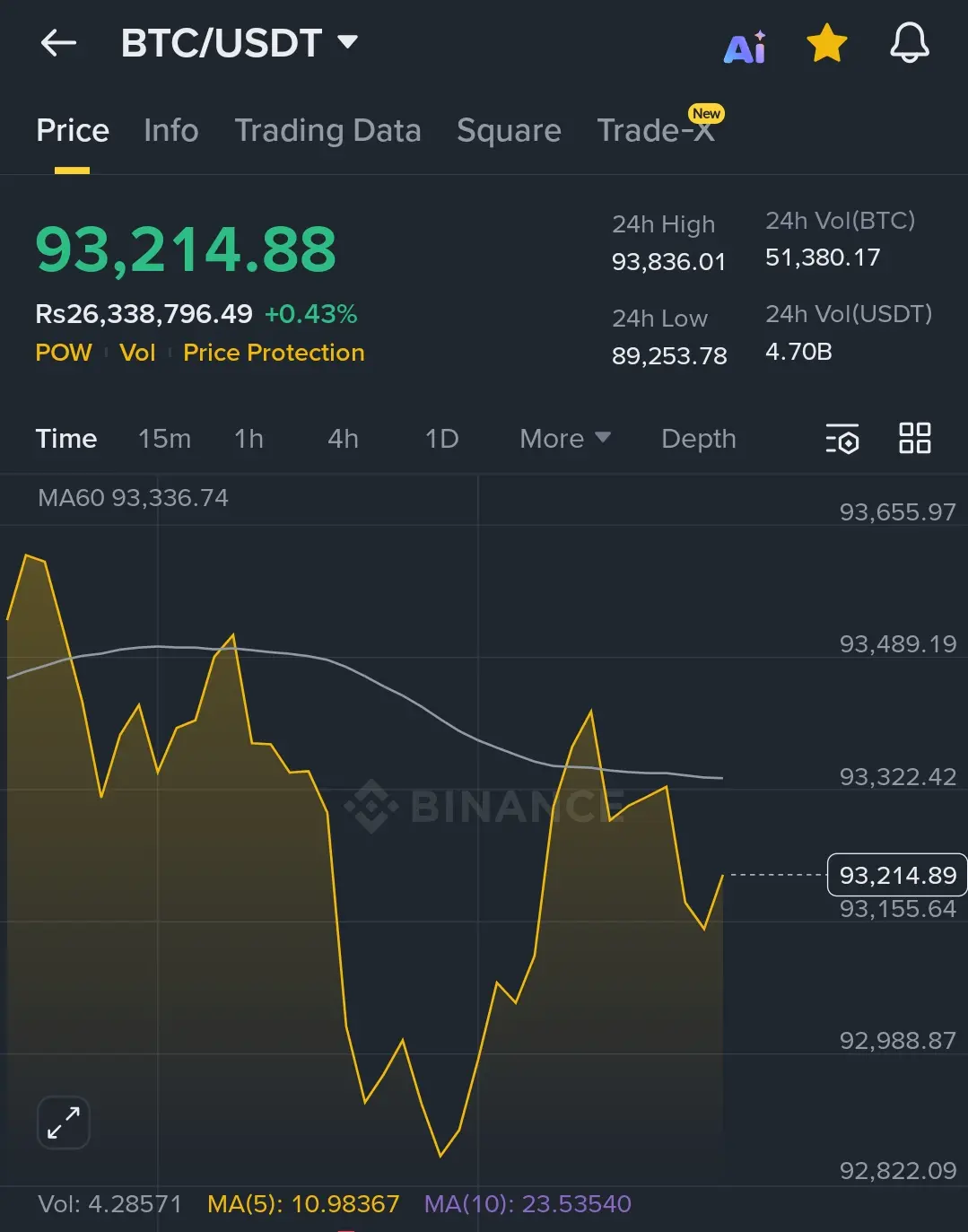Tap the 92,822.09 axis label
The width and height of the screenshot is (968, 1232).
coord(897,1171)
